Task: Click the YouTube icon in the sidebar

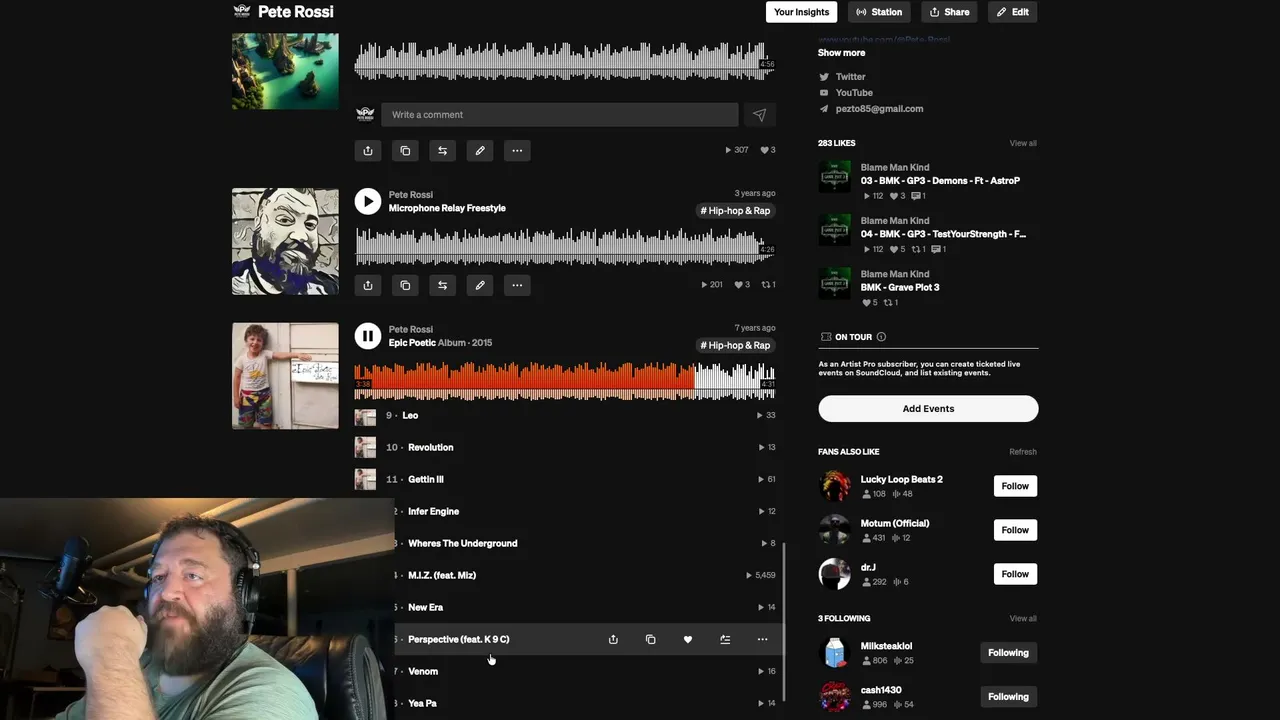Action: [824, 93]
